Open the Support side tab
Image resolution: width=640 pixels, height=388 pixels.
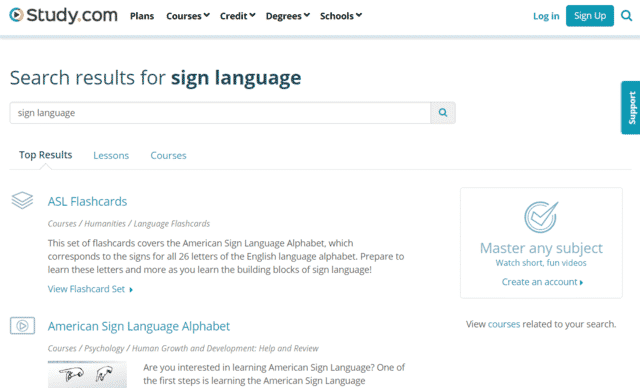(631, 108)
